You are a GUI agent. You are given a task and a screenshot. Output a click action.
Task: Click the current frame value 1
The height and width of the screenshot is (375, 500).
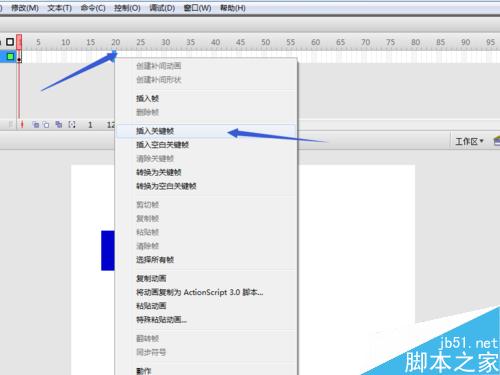pos(90,125)
